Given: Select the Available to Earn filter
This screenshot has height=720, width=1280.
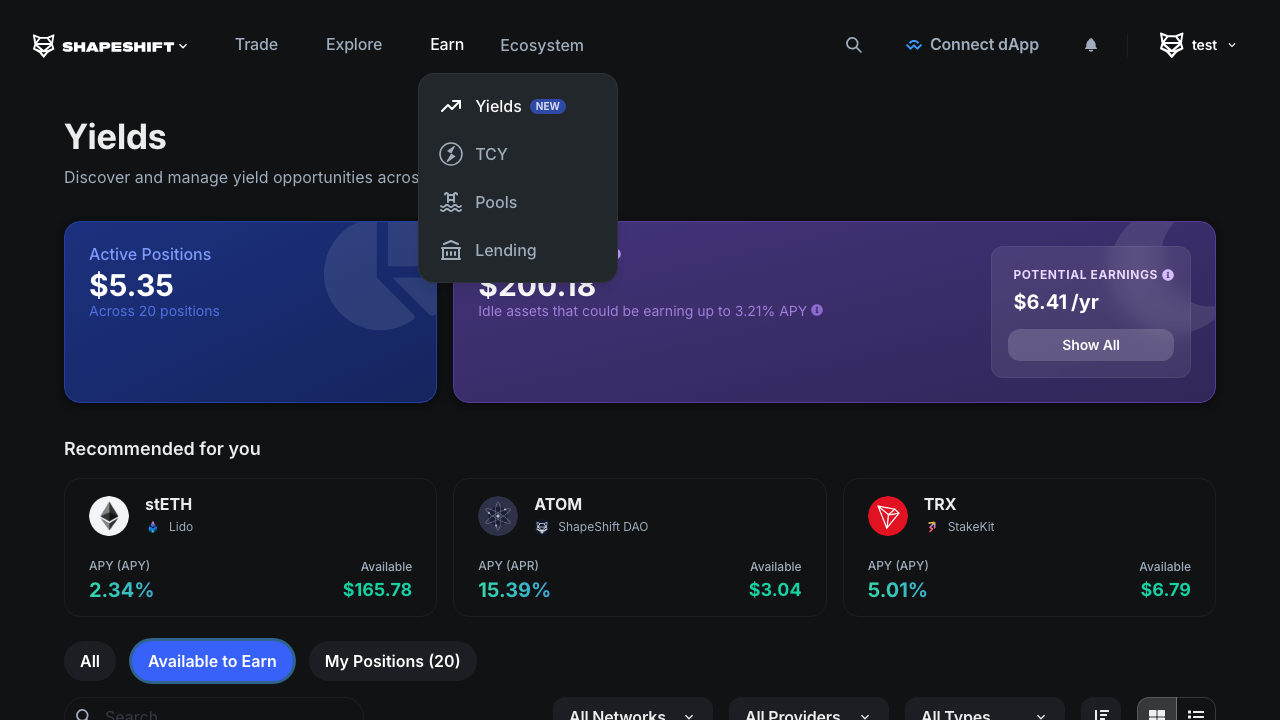Looking at the screenshot, I should click(x=212, y=661).
